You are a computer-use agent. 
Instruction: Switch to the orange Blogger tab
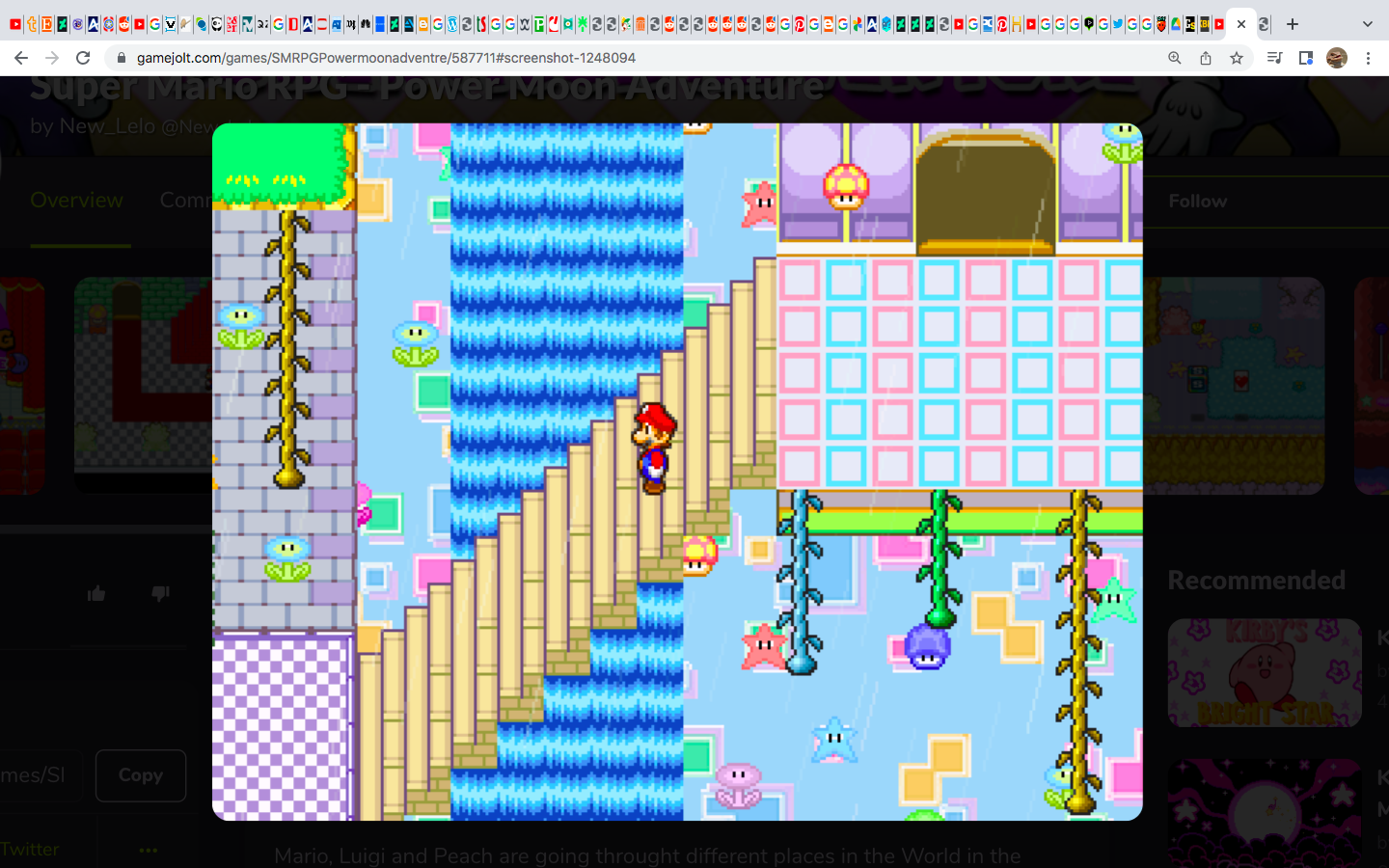422,24
